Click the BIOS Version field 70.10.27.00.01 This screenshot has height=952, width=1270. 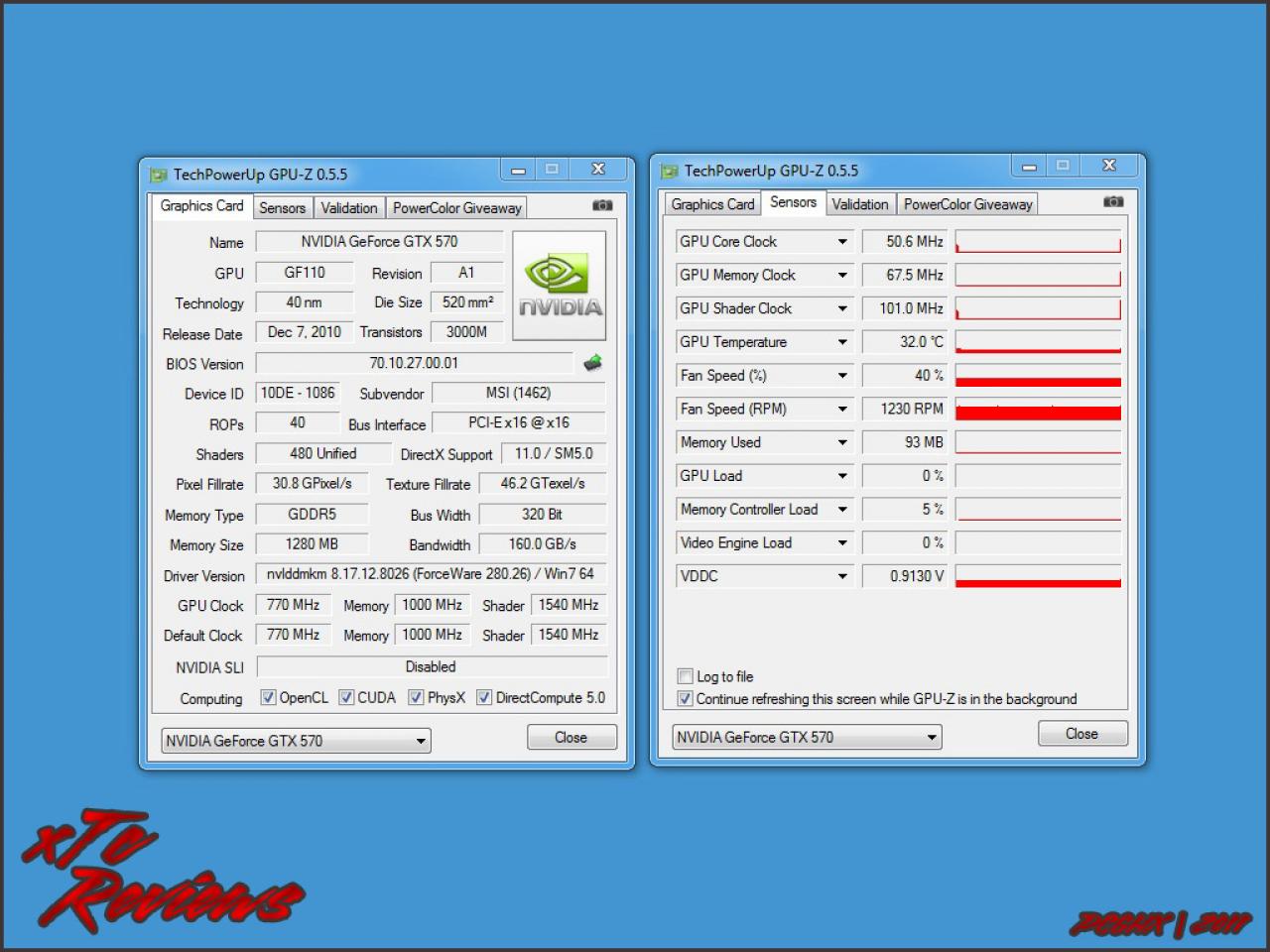click(414, 363)
